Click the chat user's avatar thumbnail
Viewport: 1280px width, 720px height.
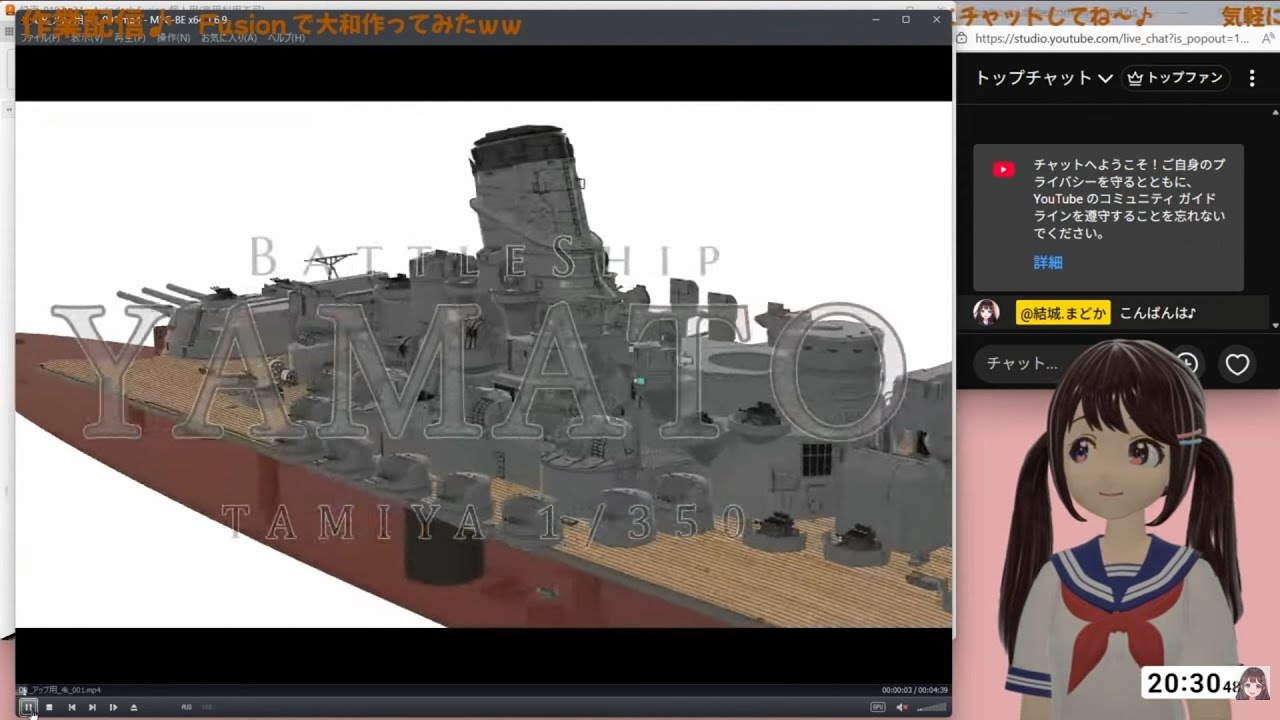point(986,313)
